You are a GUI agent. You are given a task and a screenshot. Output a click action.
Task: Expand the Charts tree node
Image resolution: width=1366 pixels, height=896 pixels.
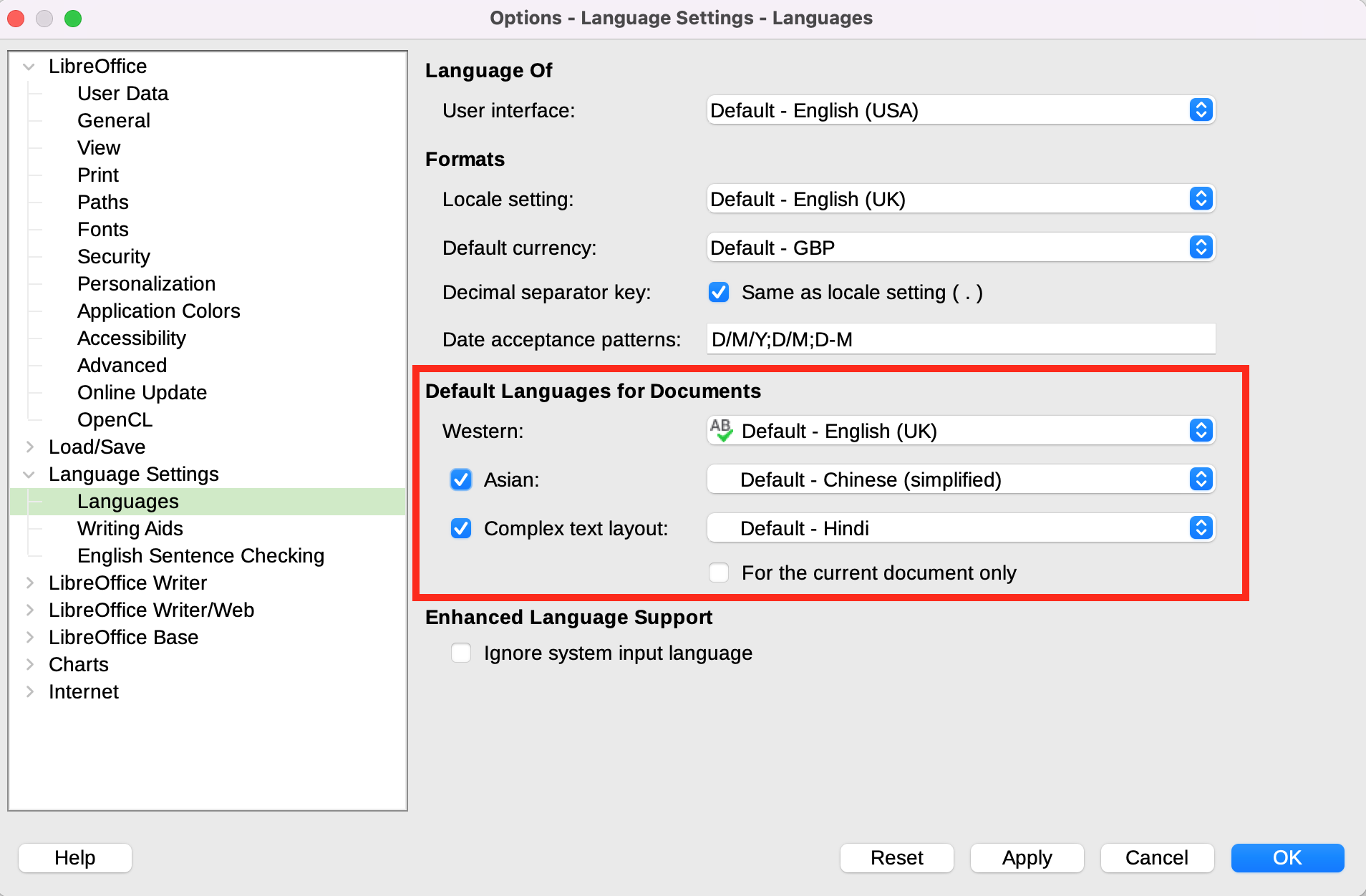tap(29, 664)
